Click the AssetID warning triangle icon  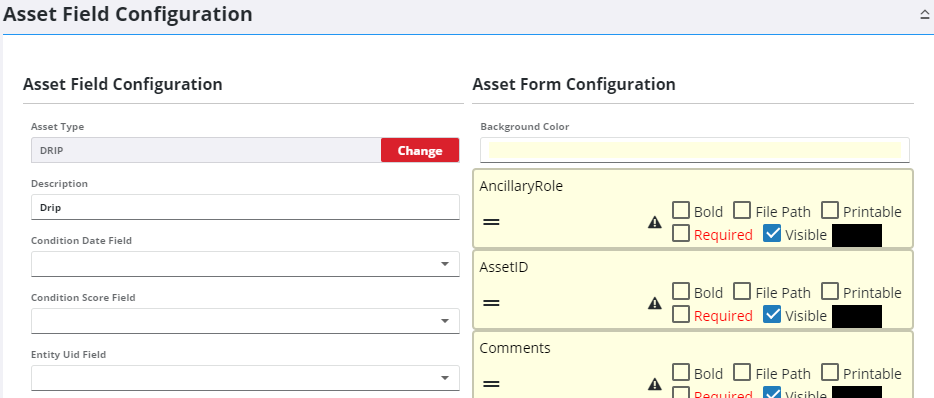(655, 303)
